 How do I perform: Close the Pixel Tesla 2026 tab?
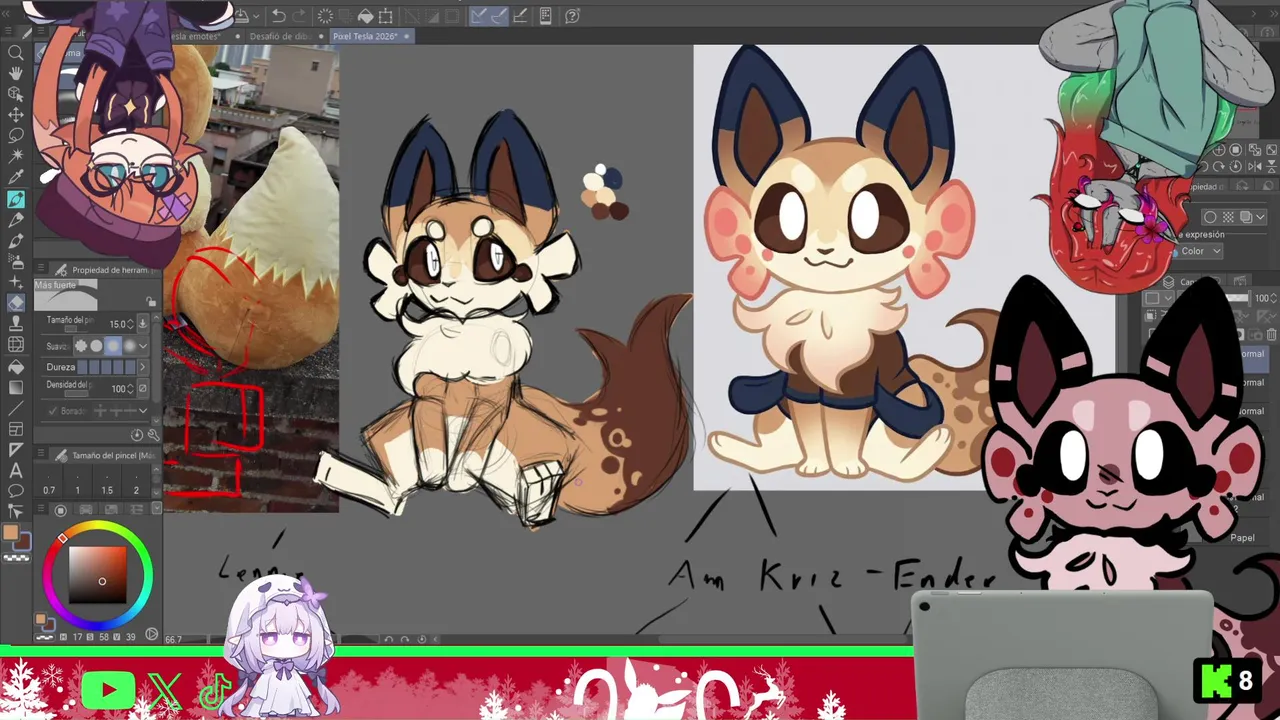tap(406, 36)
